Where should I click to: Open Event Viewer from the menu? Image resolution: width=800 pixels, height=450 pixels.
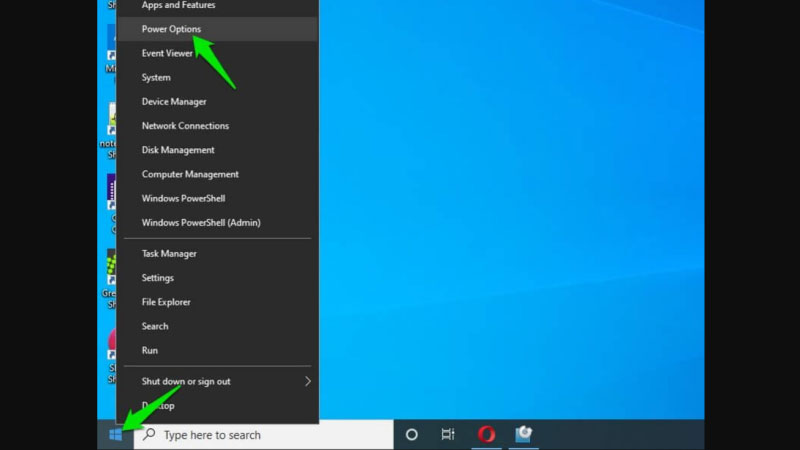point(167,53)
